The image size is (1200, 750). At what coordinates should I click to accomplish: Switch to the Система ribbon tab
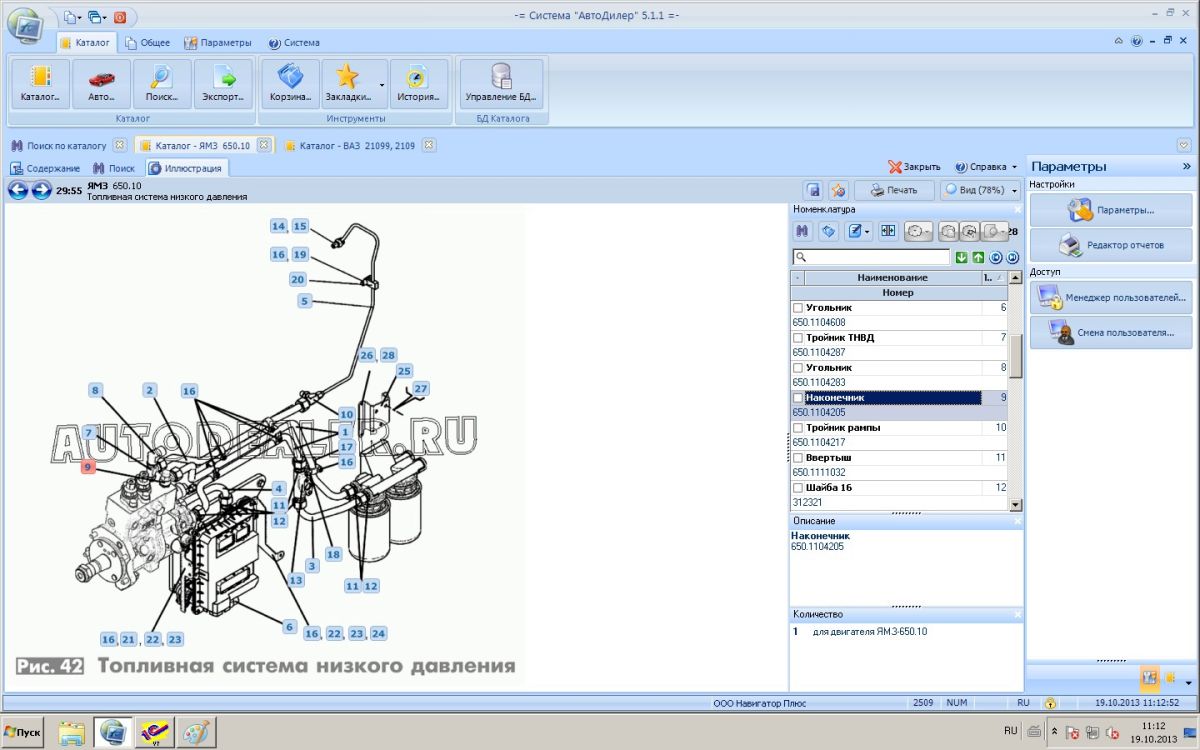click(x=294, y=43)
